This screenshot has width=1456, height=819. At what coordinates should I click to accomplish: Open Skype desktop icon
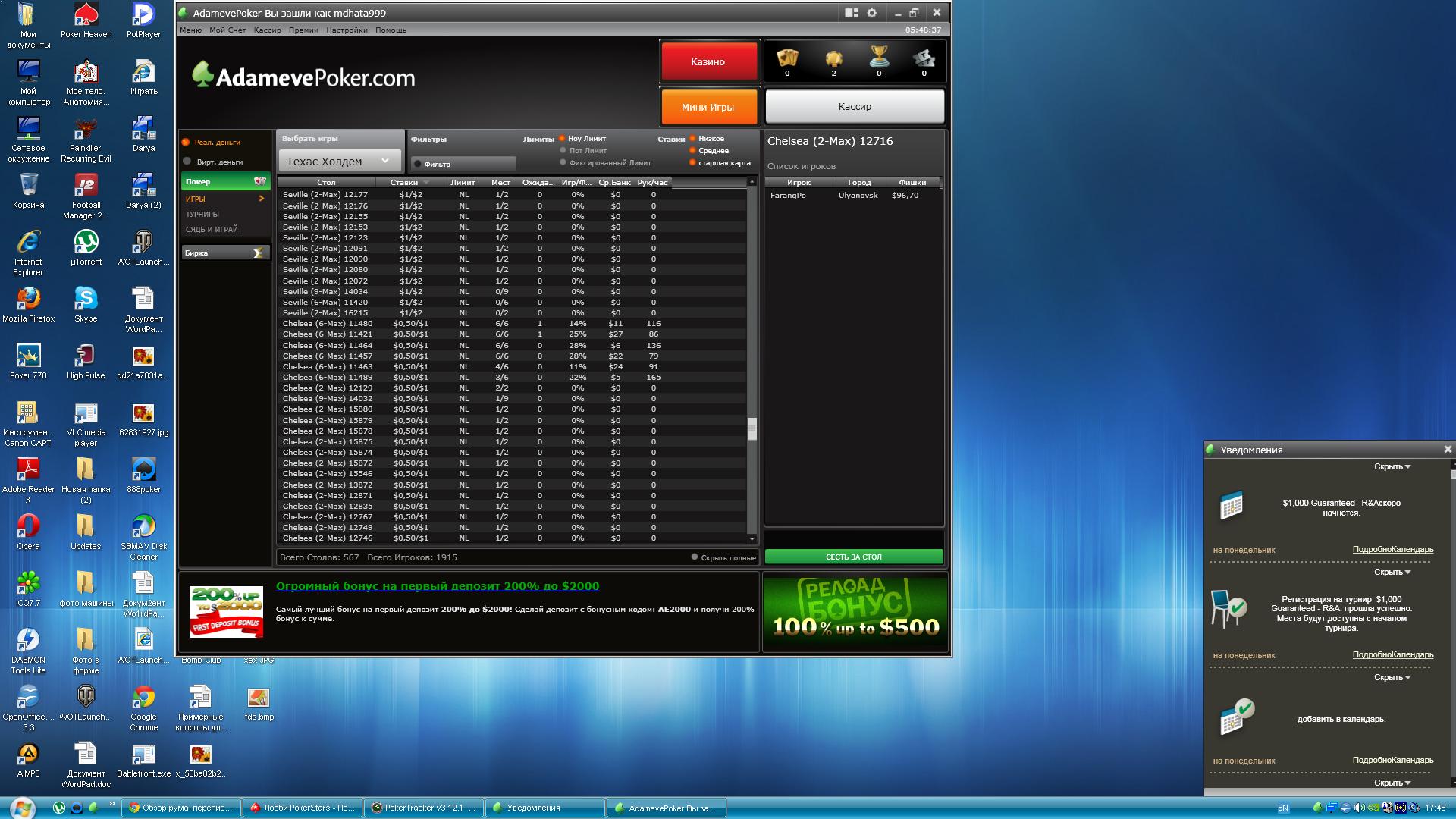[x=86, y=305]
